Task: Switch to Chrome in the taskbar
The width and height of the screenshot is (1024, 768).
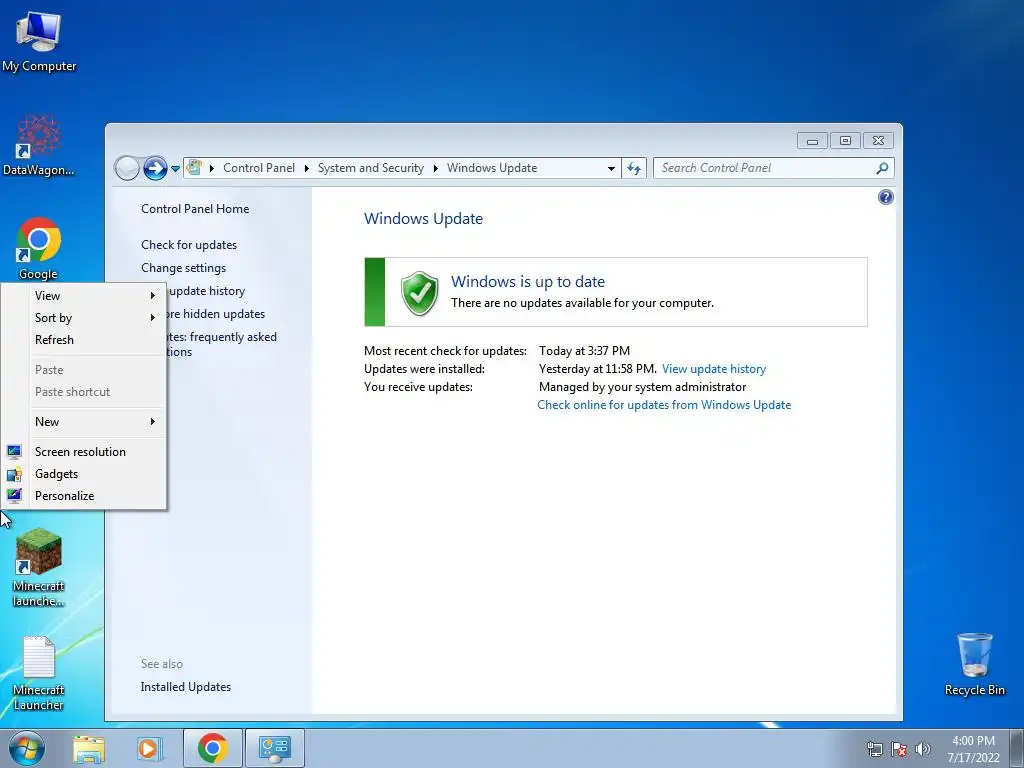Action: coord(213,748)
